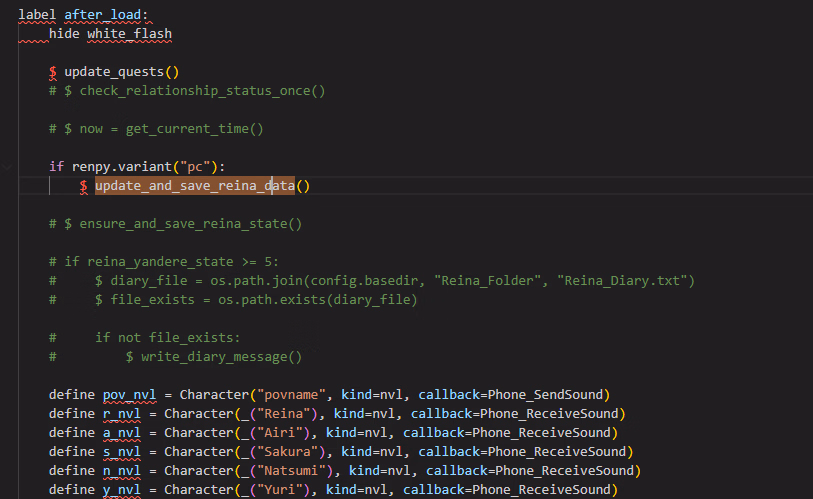Click Phone_SendSound callback on pov_nvl line
Viewport: 813px width, 499px height.
coord(544,395)
